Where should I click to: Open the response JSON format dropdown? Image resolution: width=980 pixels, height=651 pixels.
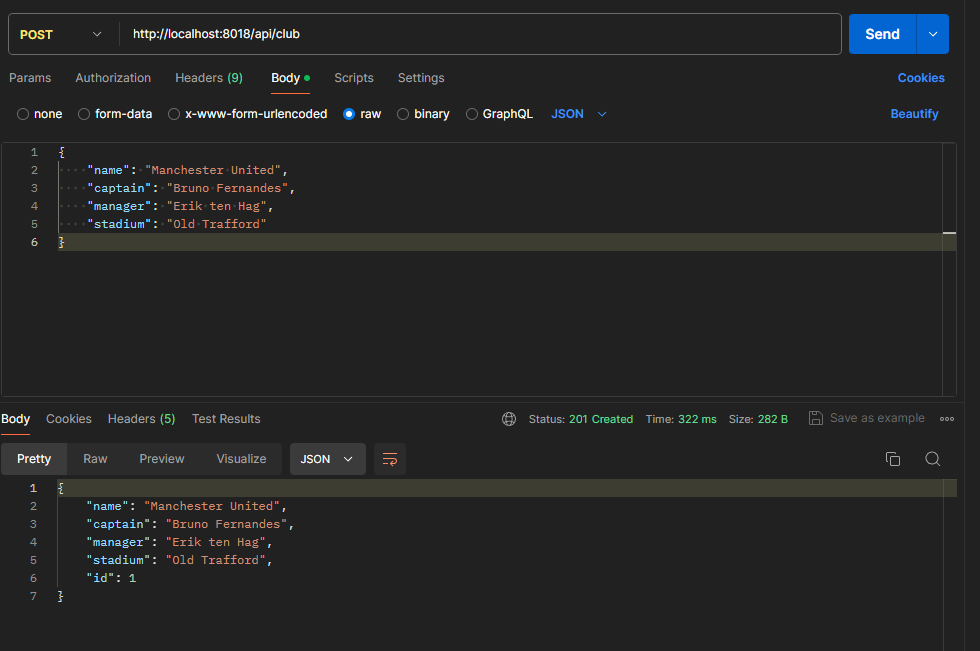(x=328, y=459)
